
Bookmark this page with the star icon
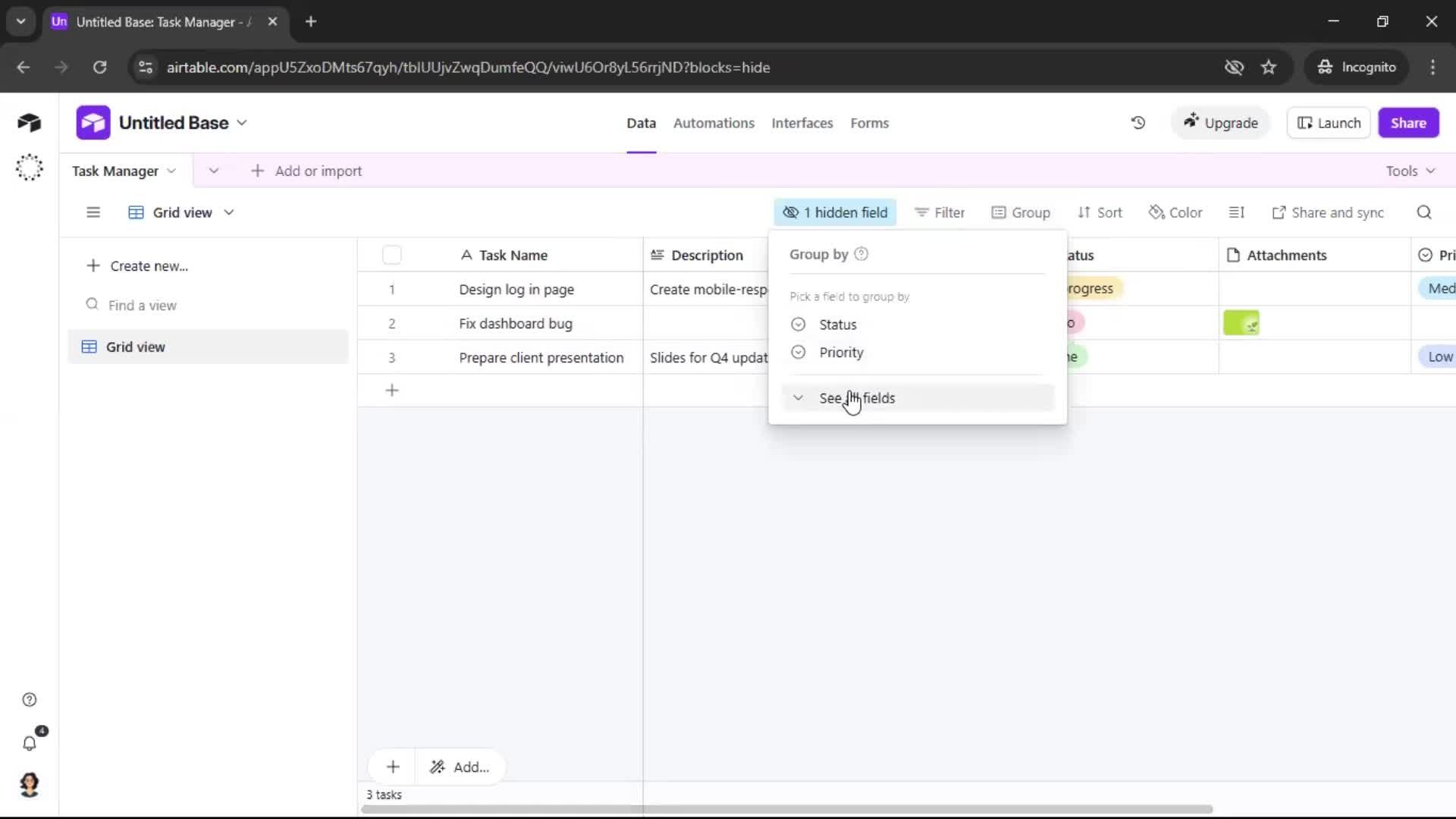tap(1269, 67)
